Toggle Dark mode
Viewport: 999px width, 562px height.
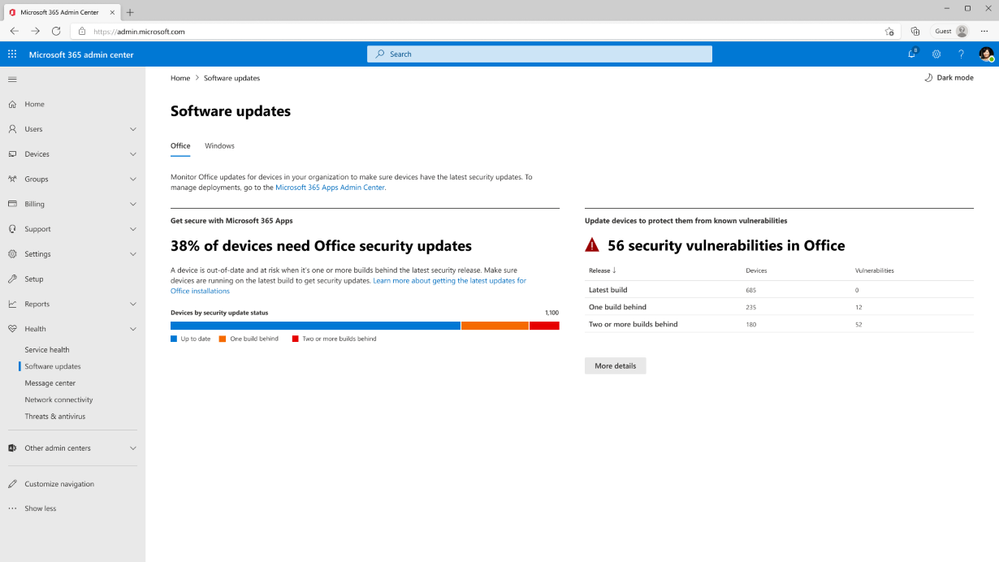pos(949,78)
